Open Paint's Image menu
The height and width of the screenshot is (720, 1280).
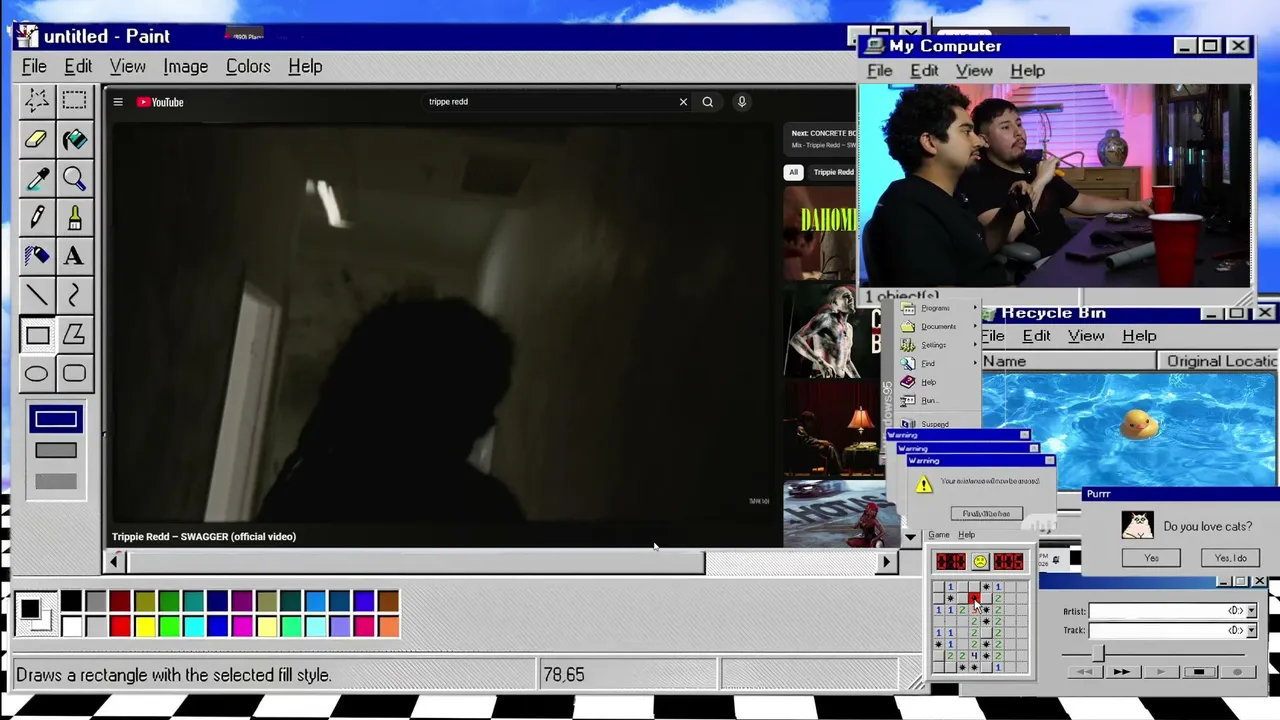coord(186,67)
